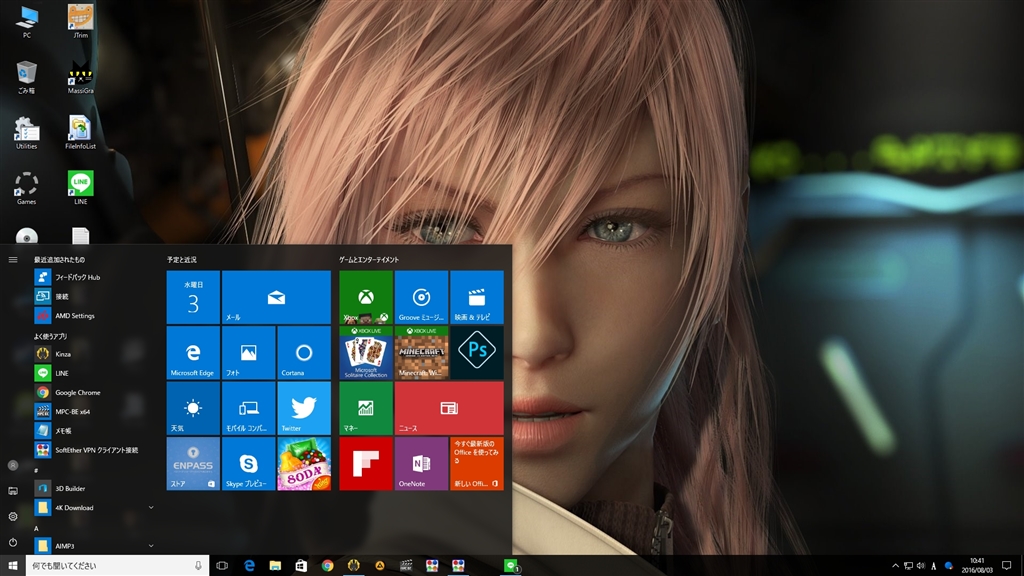Open Microsoft Solitaire Collection tile
This screenshot has width=1024, height=576.
pos(366,353)
